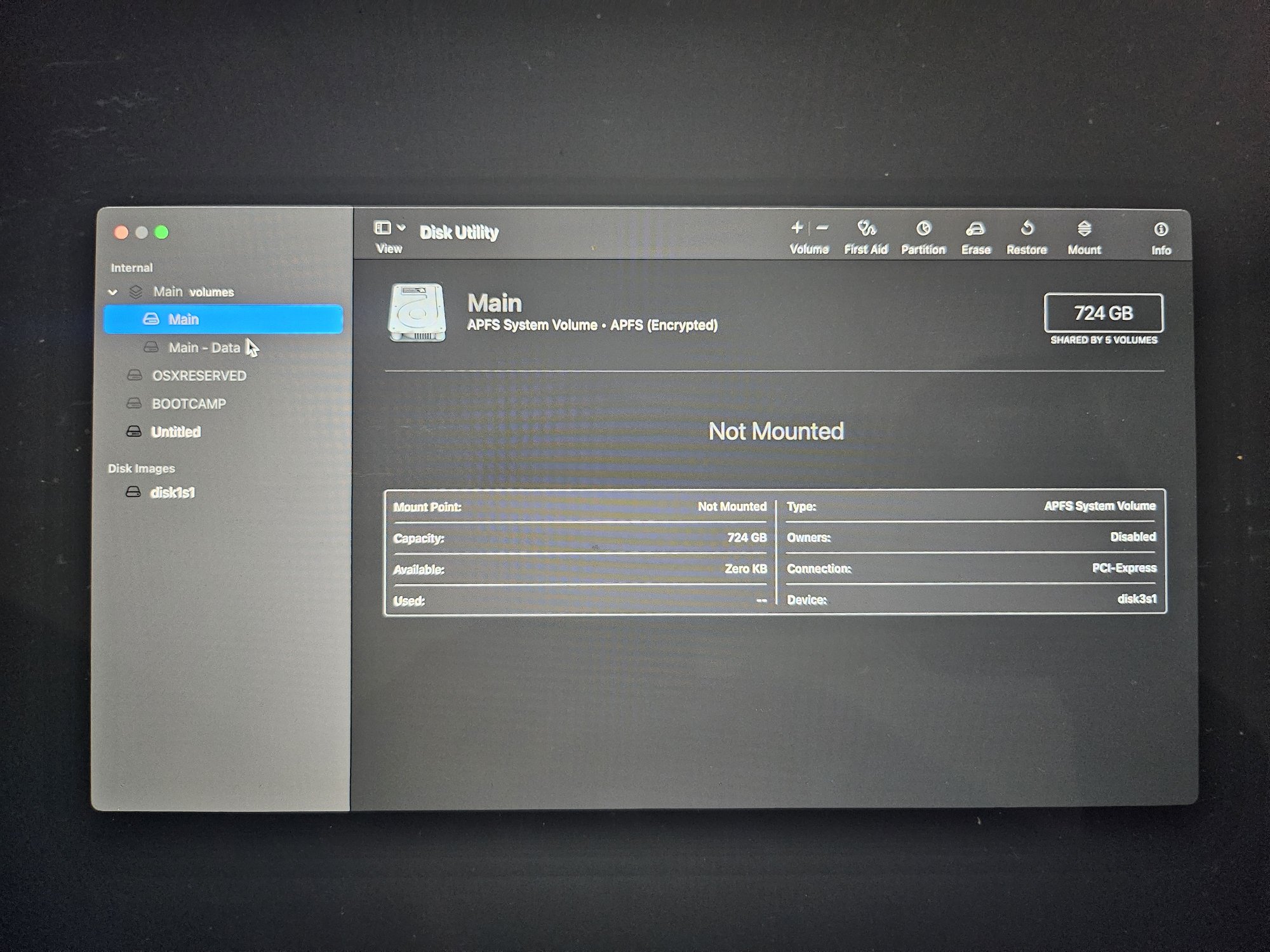Click the green zoom window button
This screenshot has width=1270, height=952.
coord(162,232)
